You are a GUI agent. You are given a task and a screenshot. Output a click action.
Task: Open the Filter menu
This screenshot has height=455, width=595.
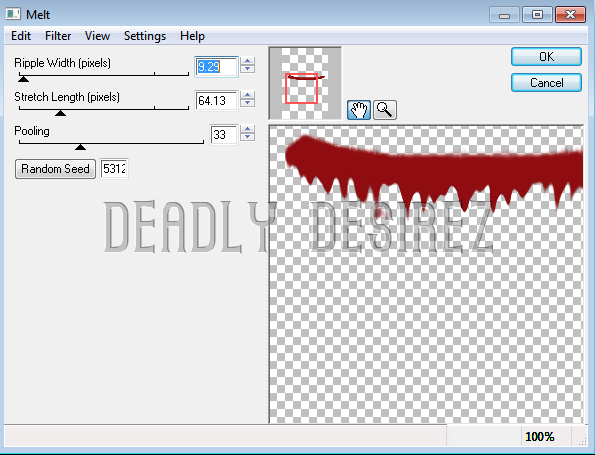[58, 36]
